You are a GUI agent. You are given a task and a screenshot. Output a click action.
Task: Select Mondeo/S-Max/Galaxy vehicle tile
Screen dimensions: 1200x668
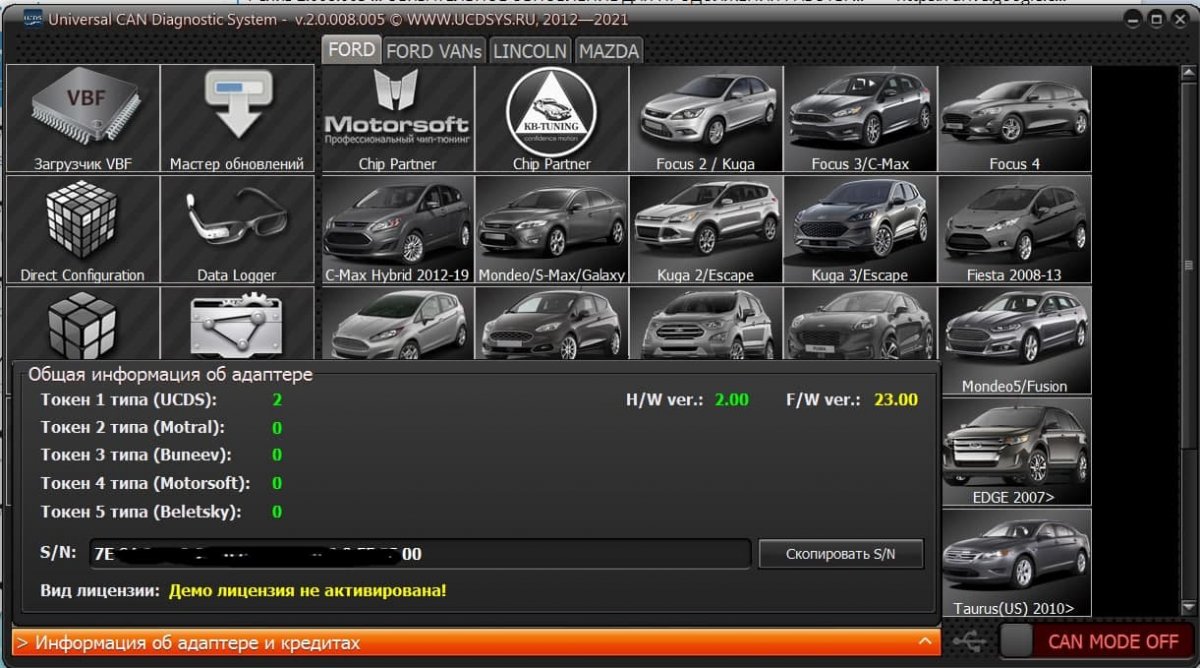click(551, 230)
